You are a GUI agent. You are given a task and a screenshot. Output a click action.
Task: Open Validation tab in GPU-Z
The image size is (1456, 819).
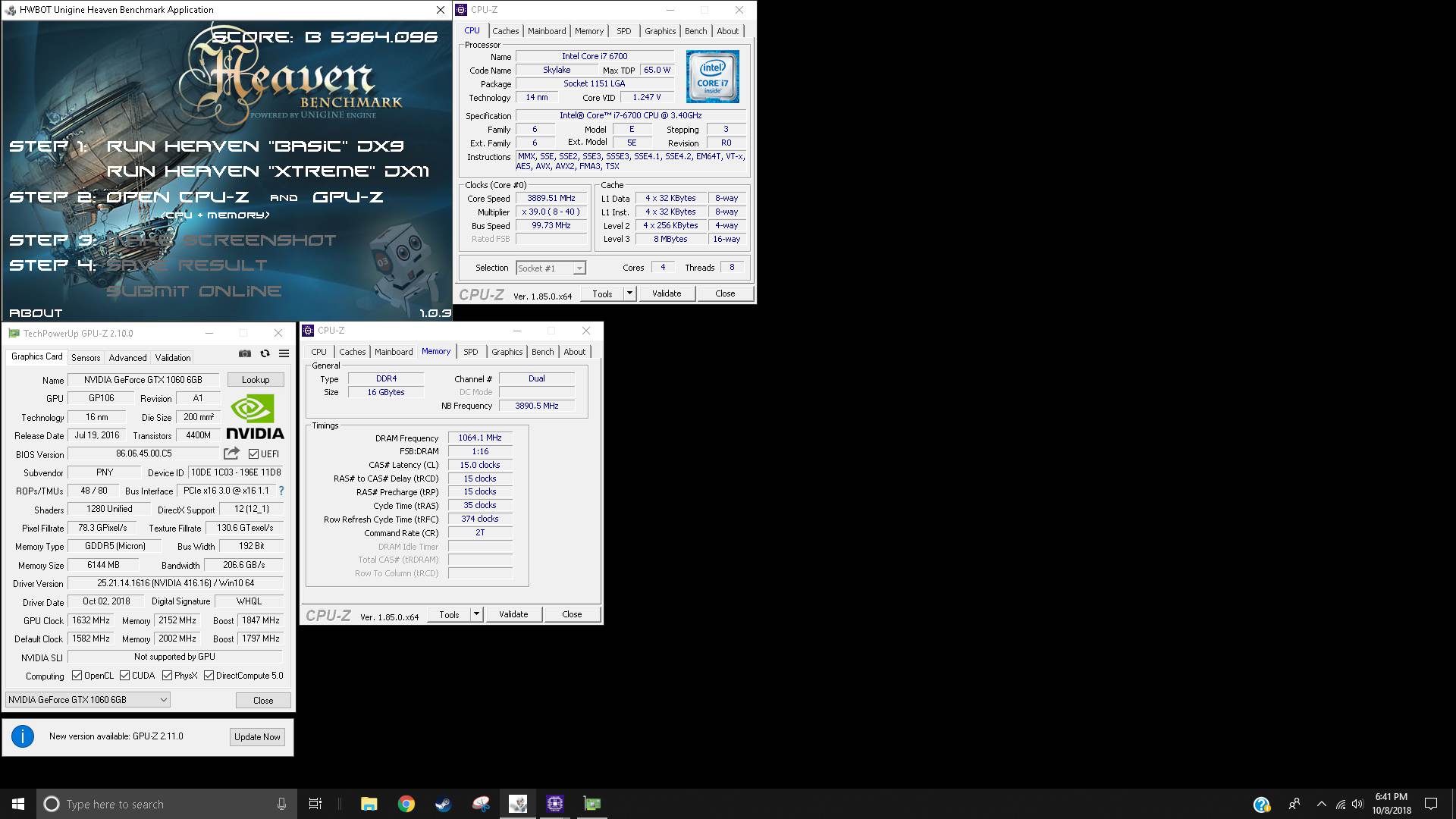click(x=173, y=358)
